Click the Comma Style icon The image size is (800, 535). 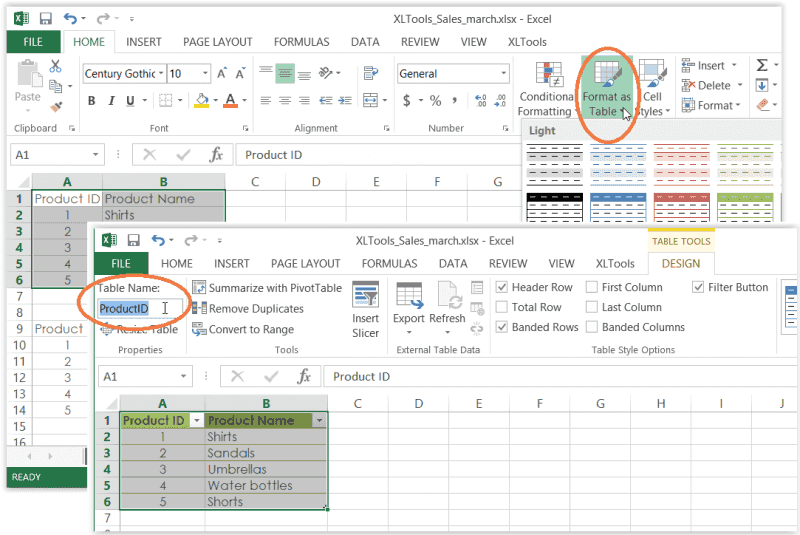click(454, 100)
